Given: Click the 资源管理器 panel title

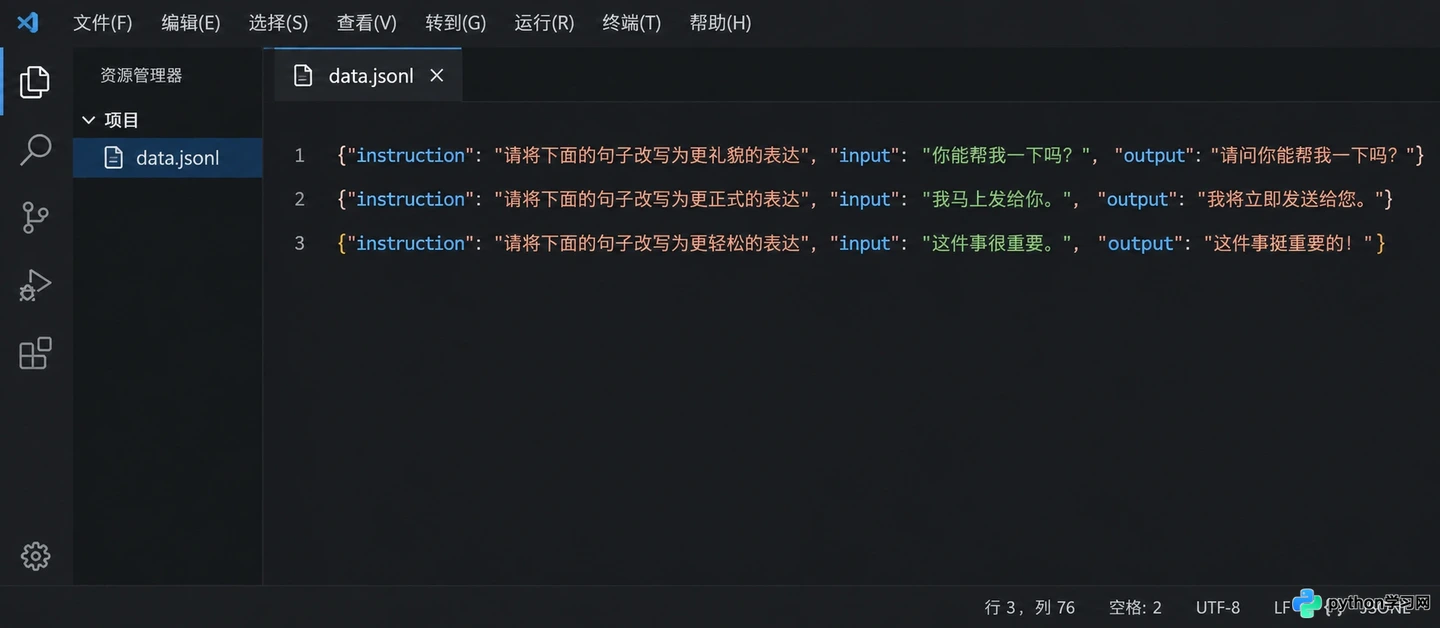Looking at the screenshot, I should coord(141,75).
